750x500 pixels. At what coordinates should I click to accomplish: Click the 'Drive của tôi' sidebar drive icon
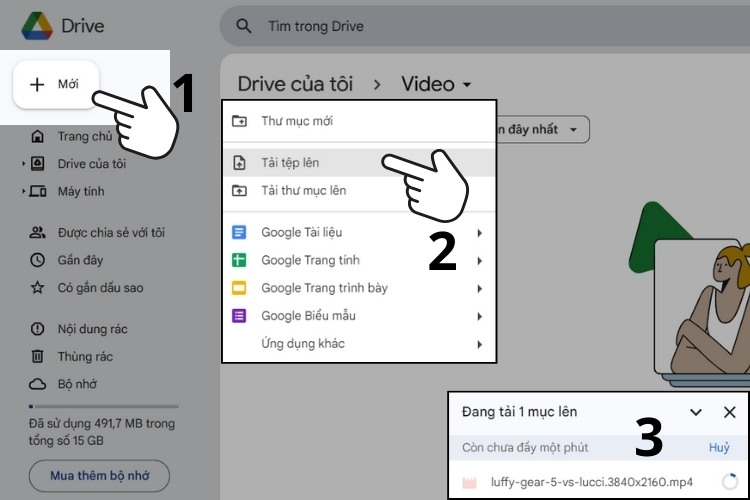(x=37, y=164)
